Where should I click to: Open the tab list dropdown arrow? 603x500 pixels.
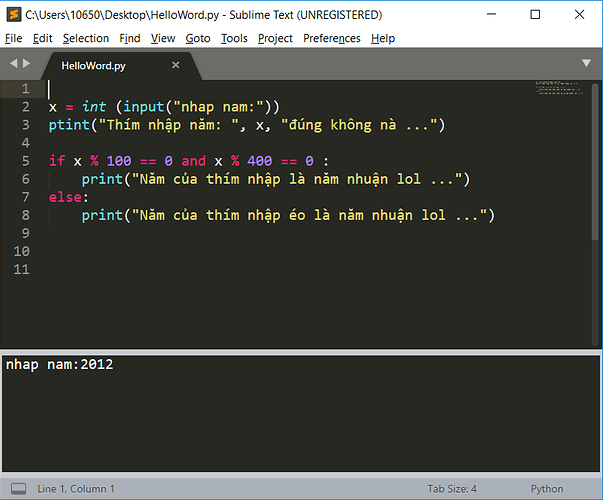587,63
